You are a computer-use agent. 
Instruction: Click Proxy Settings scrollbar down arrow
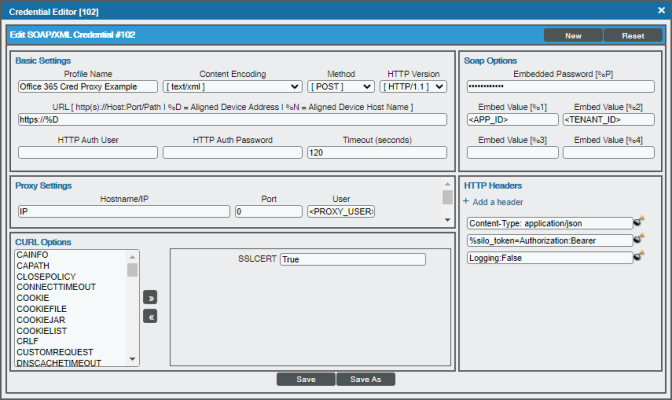click(447, 220)
